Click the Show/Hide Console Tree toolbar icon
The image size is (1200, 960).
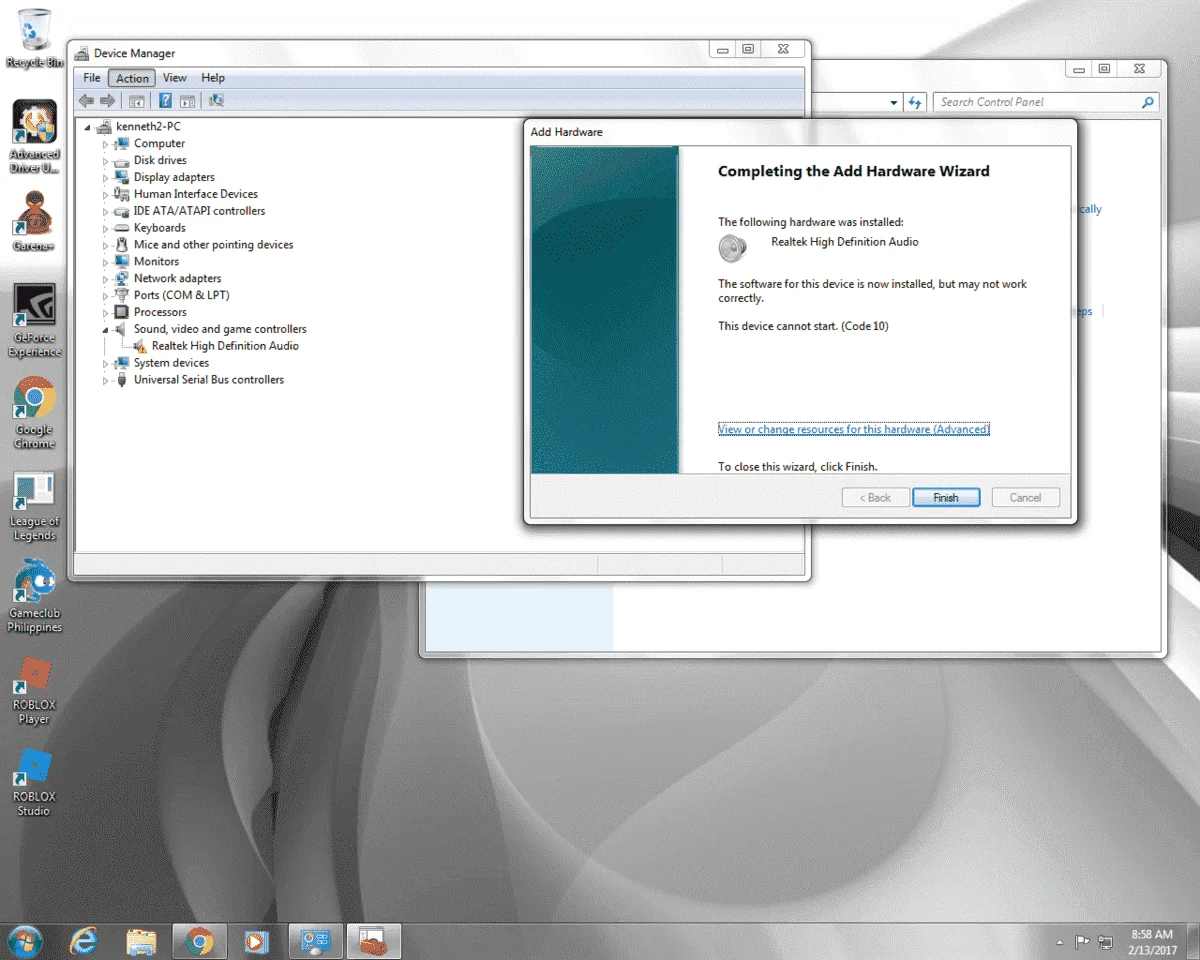click(x=137, y=100)
